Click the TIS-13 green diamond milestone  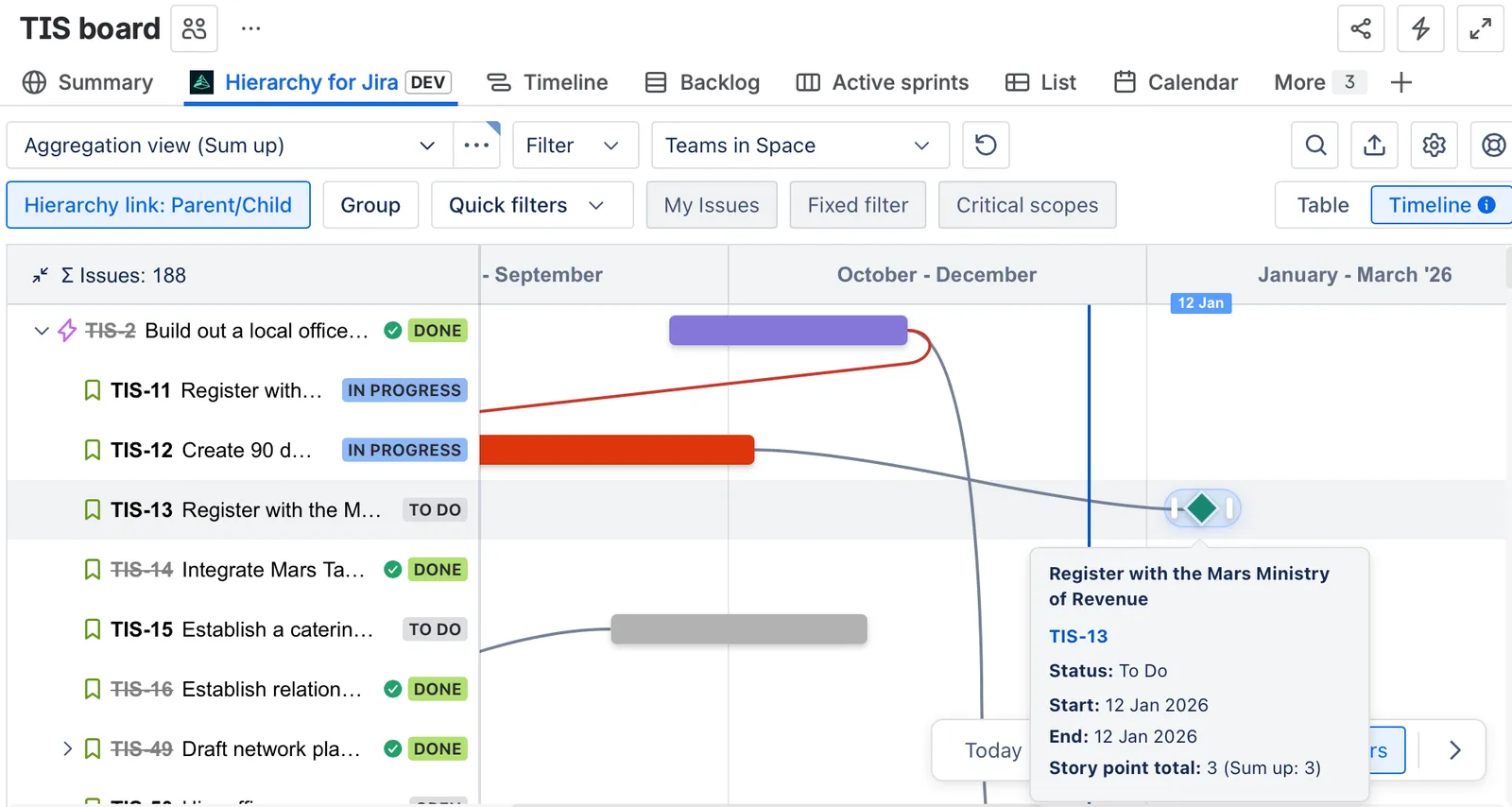pyautogui.click(x=1201, y=508)
